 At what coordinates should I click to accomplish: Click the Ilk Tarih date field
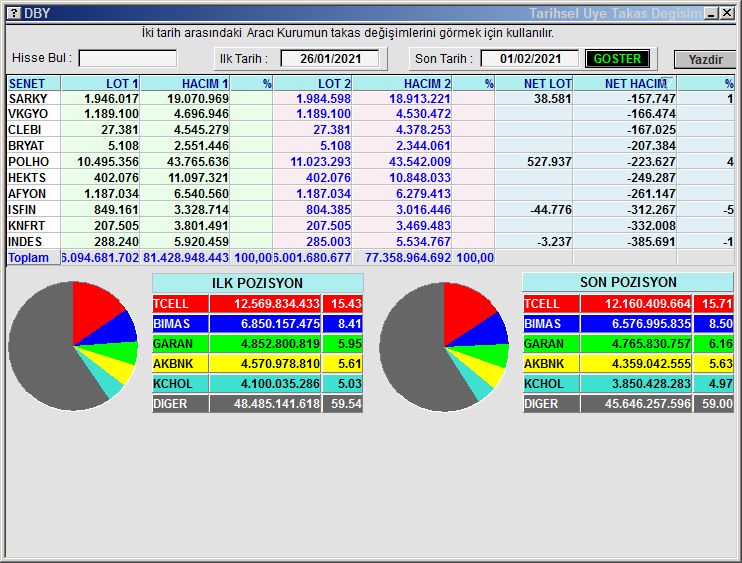click(329, 59)
